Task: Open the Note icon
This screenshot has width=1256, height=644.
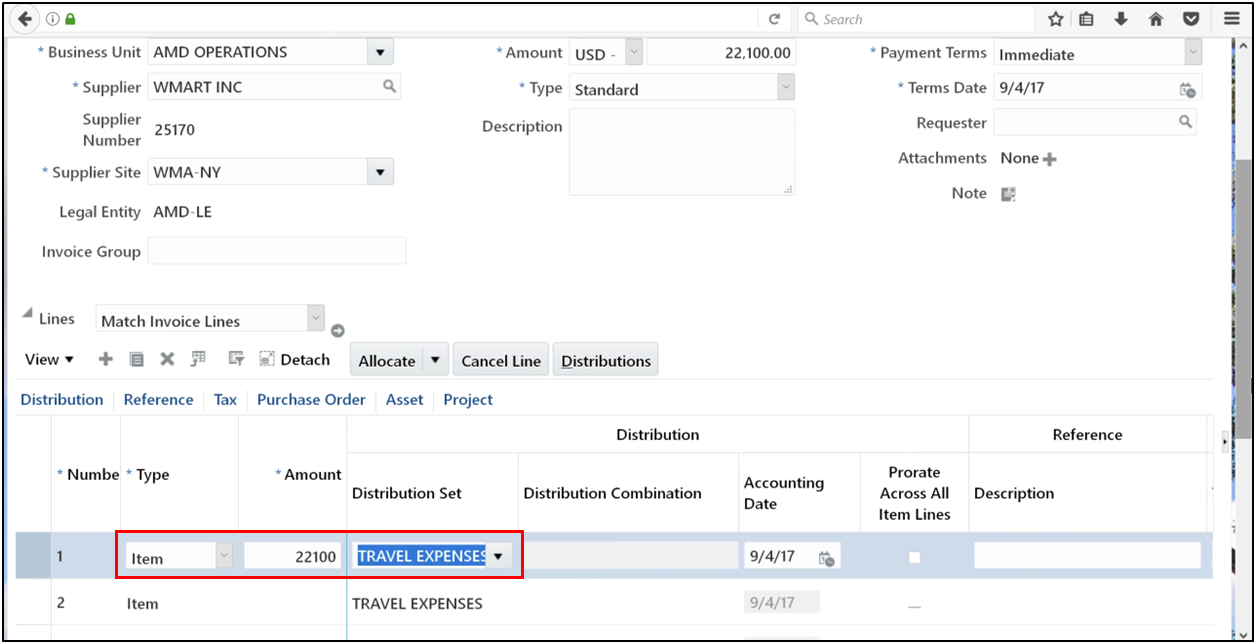Action: click(x=1008, y=193)
